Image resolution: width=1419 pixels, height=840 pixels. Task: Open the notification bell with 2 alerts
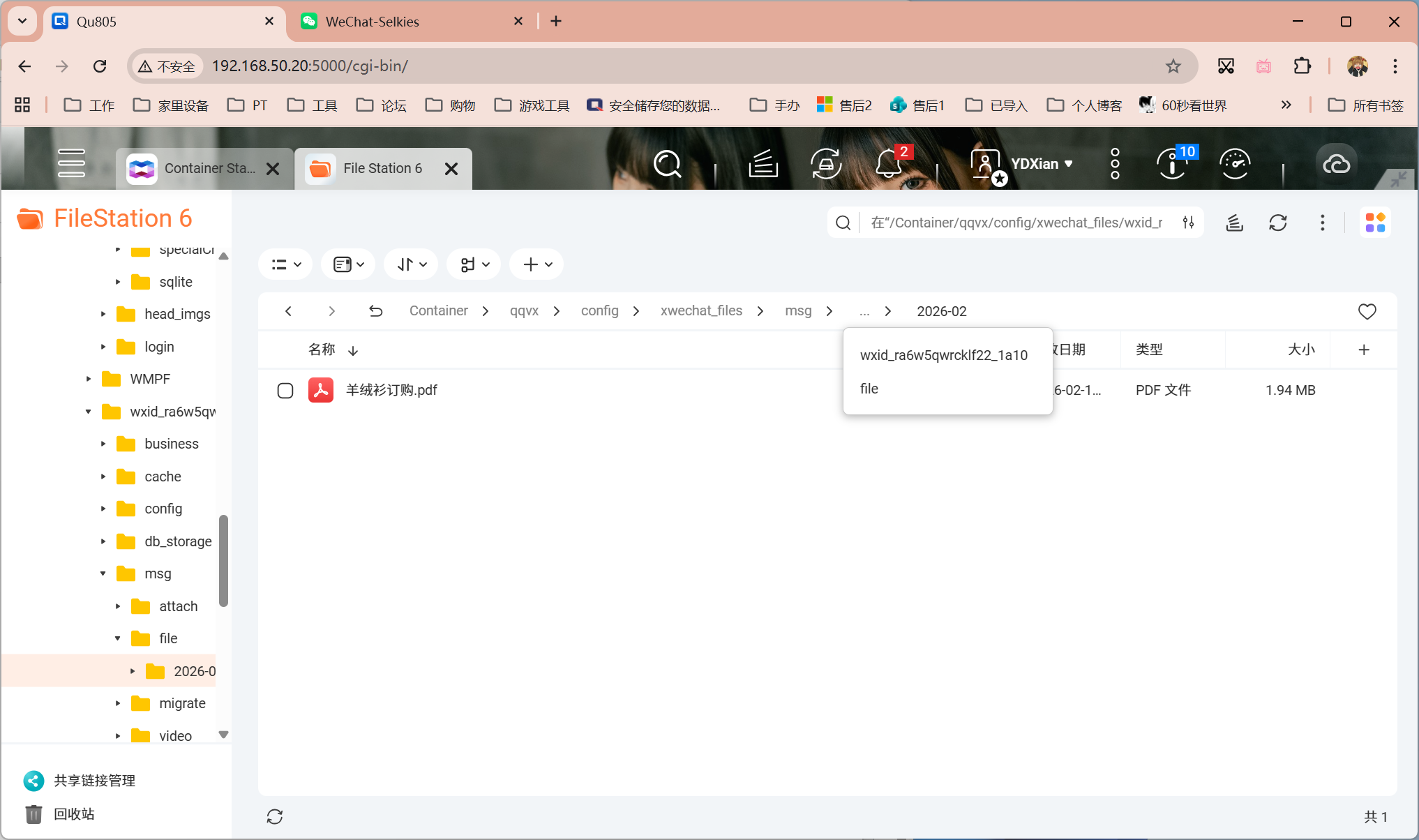[887, 164]
